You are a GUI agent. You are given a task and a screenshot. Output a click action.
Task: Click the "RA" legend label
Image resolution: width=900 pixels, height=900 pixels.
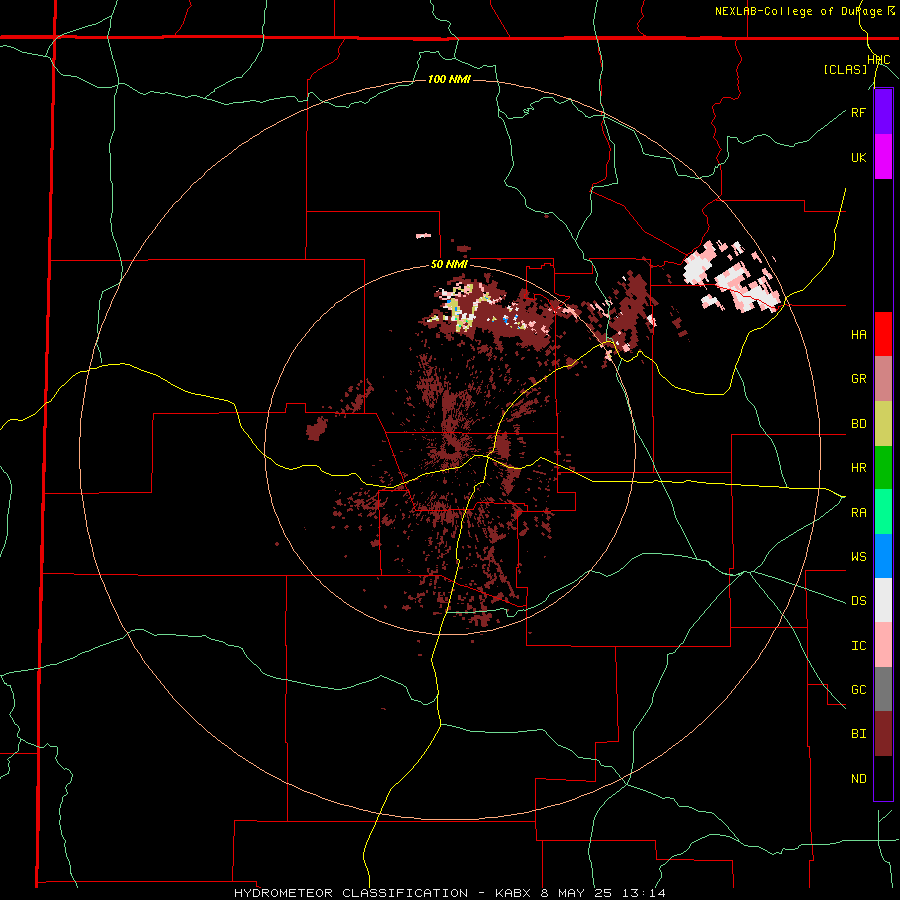(x=858, y=512)
